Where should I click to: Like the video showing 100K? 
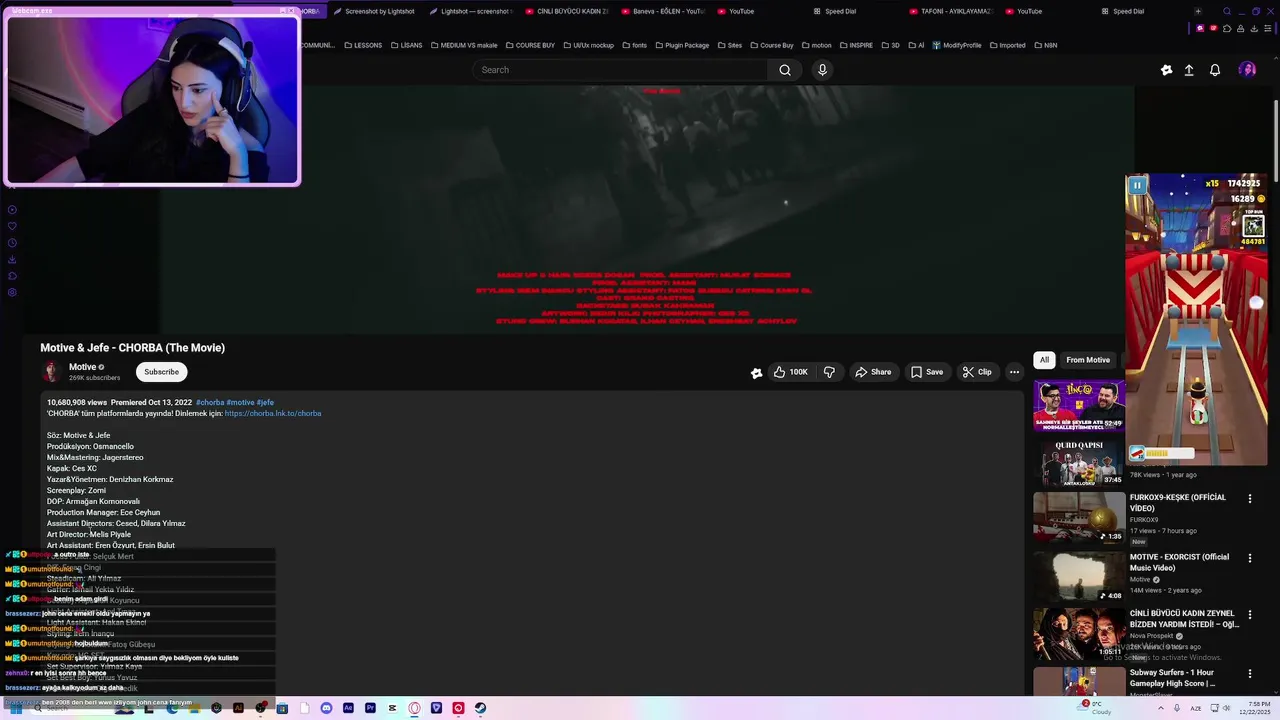[x=791, y=372]
